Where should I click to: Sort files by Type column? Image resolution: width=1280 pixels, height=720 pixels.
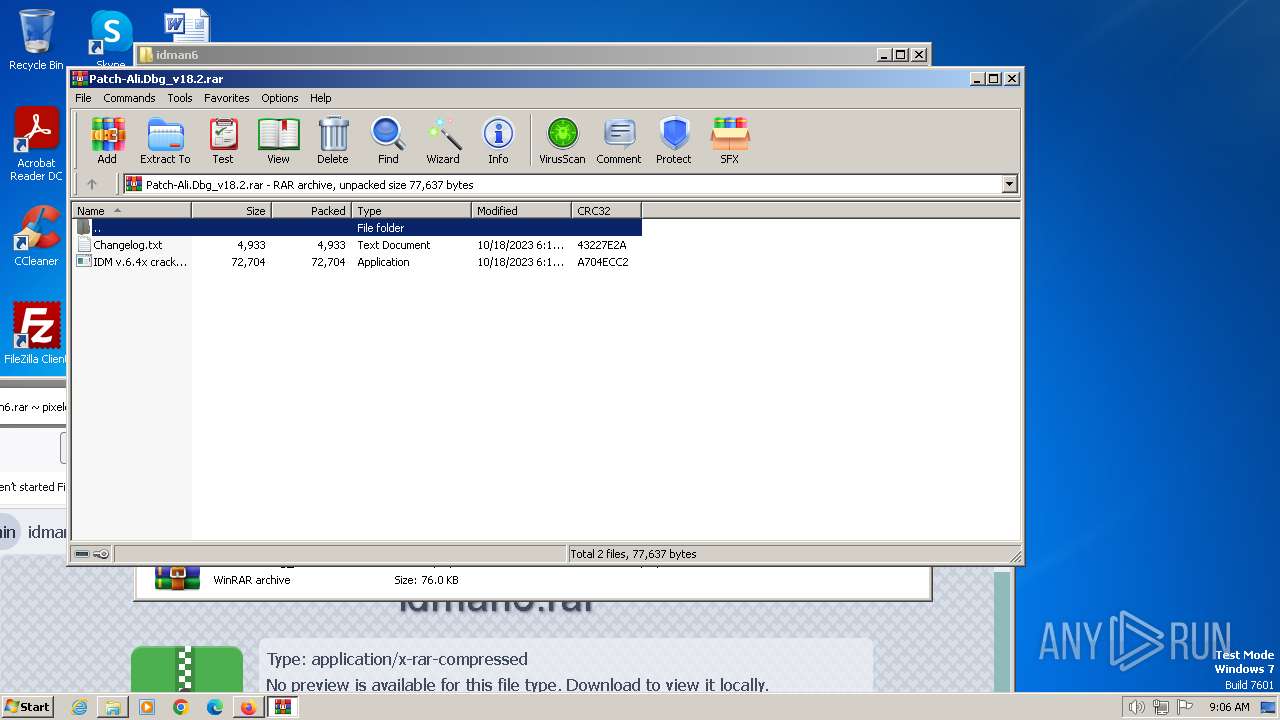point(411,211)
